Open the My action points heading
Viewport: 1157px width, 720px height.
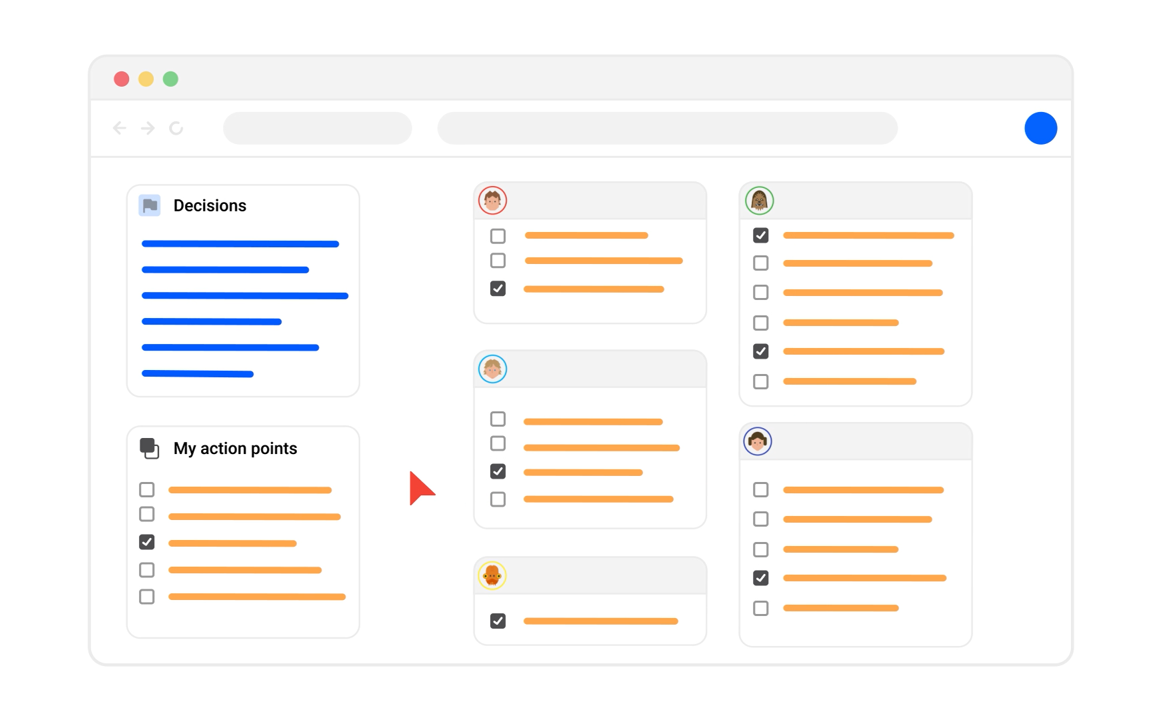click(x=235, y=449)
